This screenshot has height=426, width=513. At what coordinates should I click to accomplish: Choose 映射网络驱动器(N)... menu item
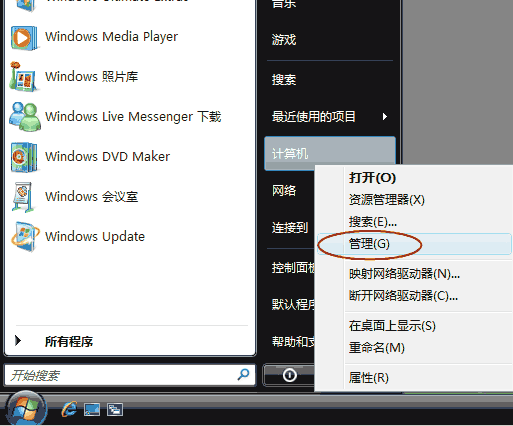[x=404, y=274]
